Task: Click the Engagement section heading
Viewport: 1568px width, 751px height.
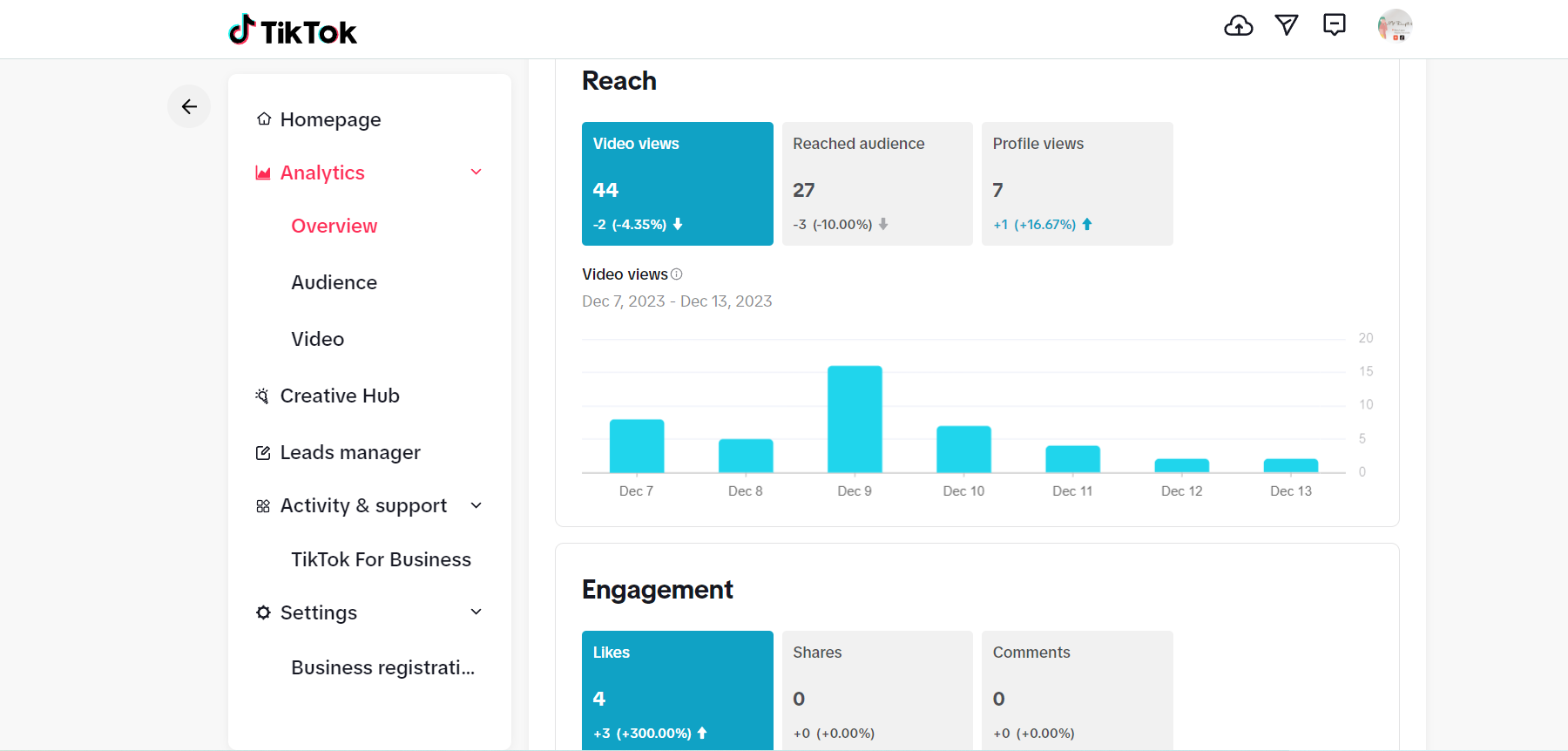Action: point(658,590)
